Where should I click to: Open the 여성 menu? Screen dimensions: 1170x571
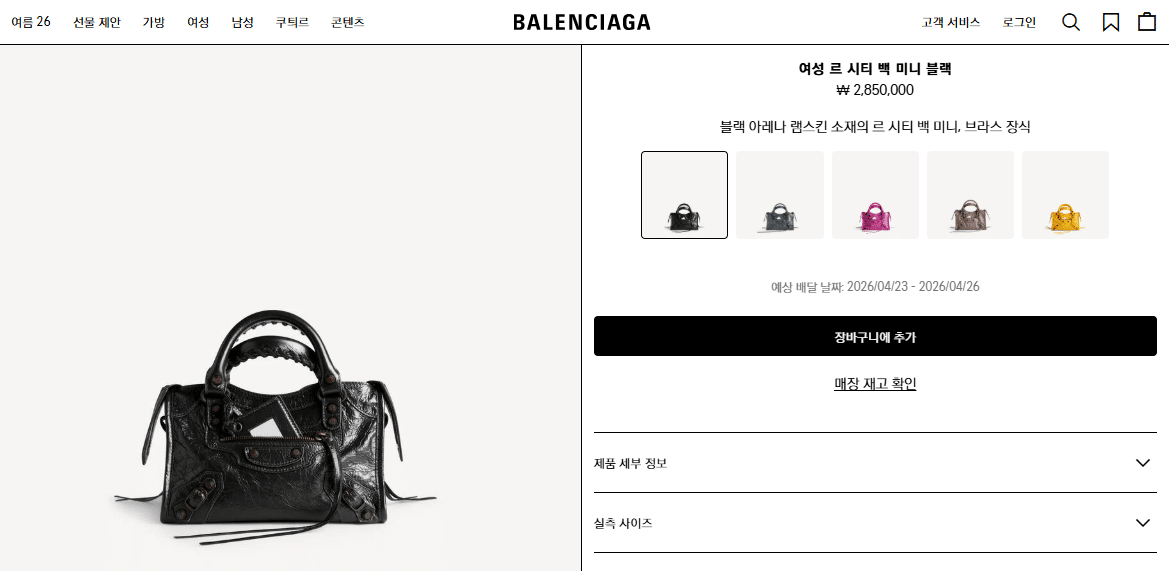(x=198, y=22)
